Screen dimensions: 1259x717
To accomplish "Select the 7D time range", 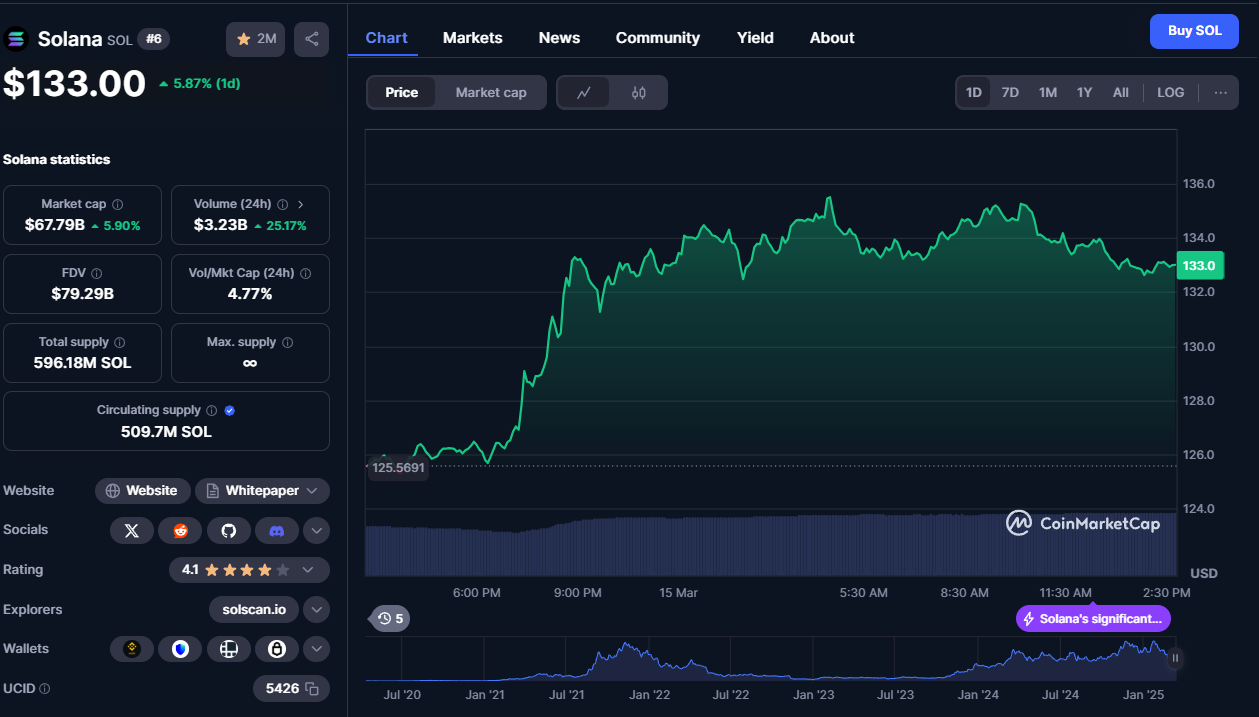I will [1010, 93].
